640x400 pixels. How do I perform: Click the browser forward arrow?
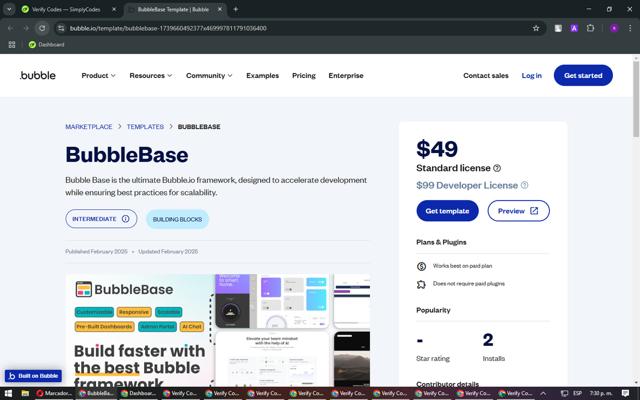click(26, 28)
